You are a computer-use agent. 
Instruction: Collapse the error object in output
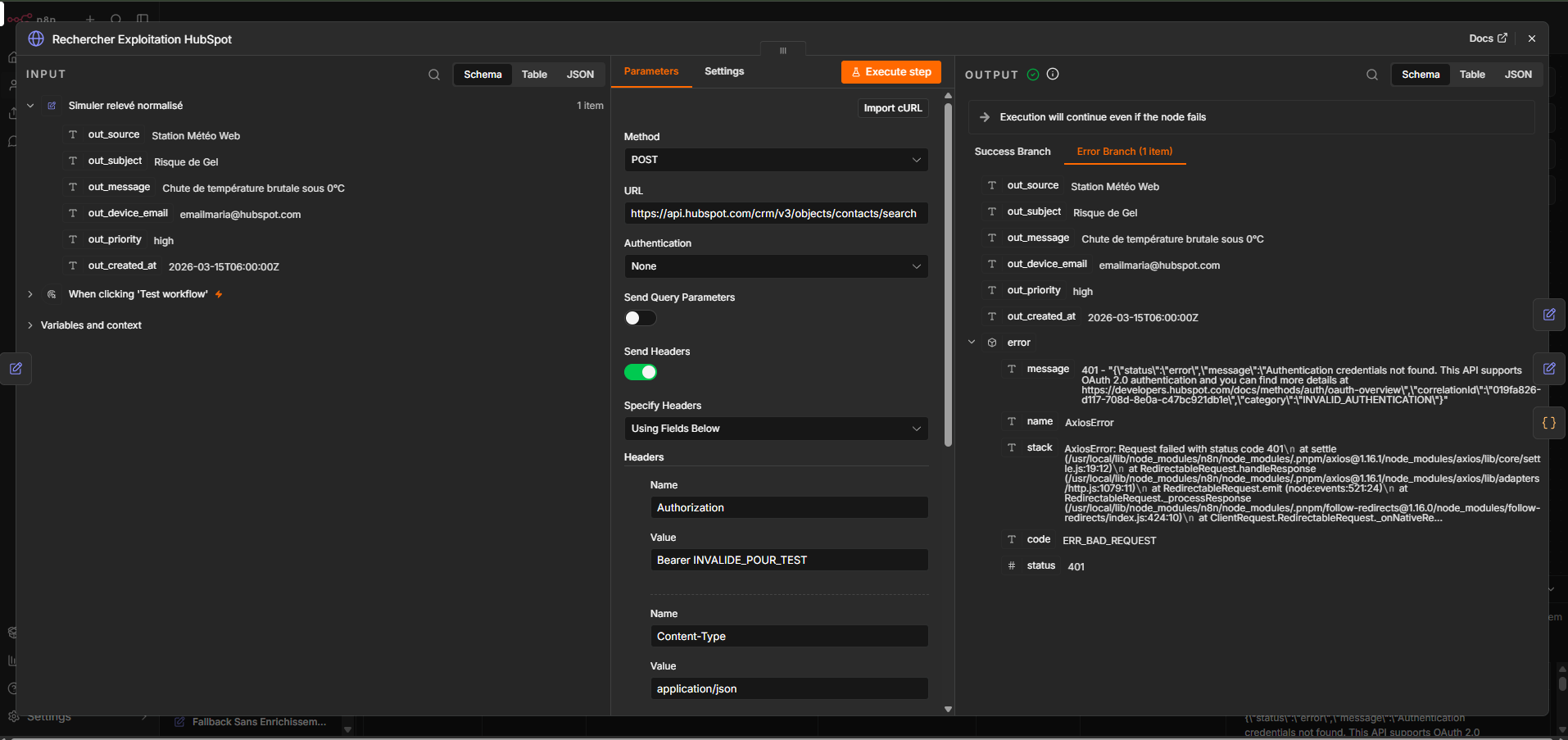[x=972, y=343]
